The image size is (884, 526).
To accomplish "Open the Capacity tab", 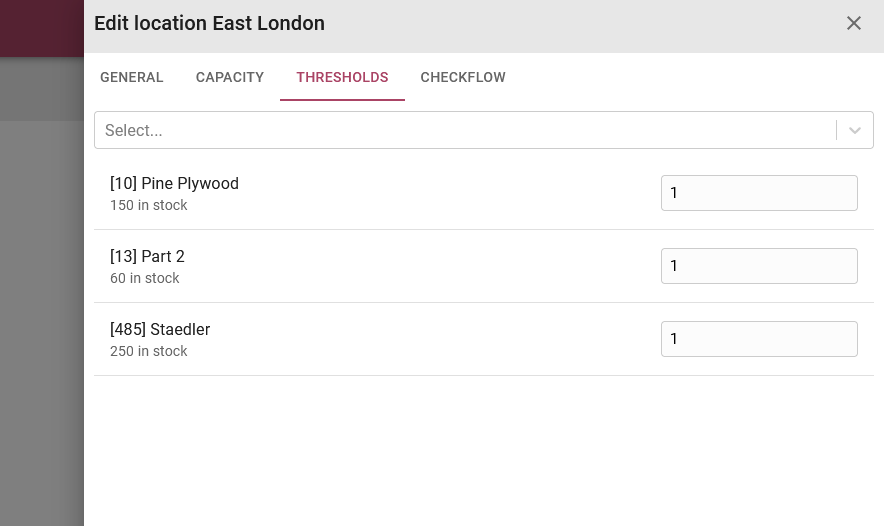I will coord(229,77).
